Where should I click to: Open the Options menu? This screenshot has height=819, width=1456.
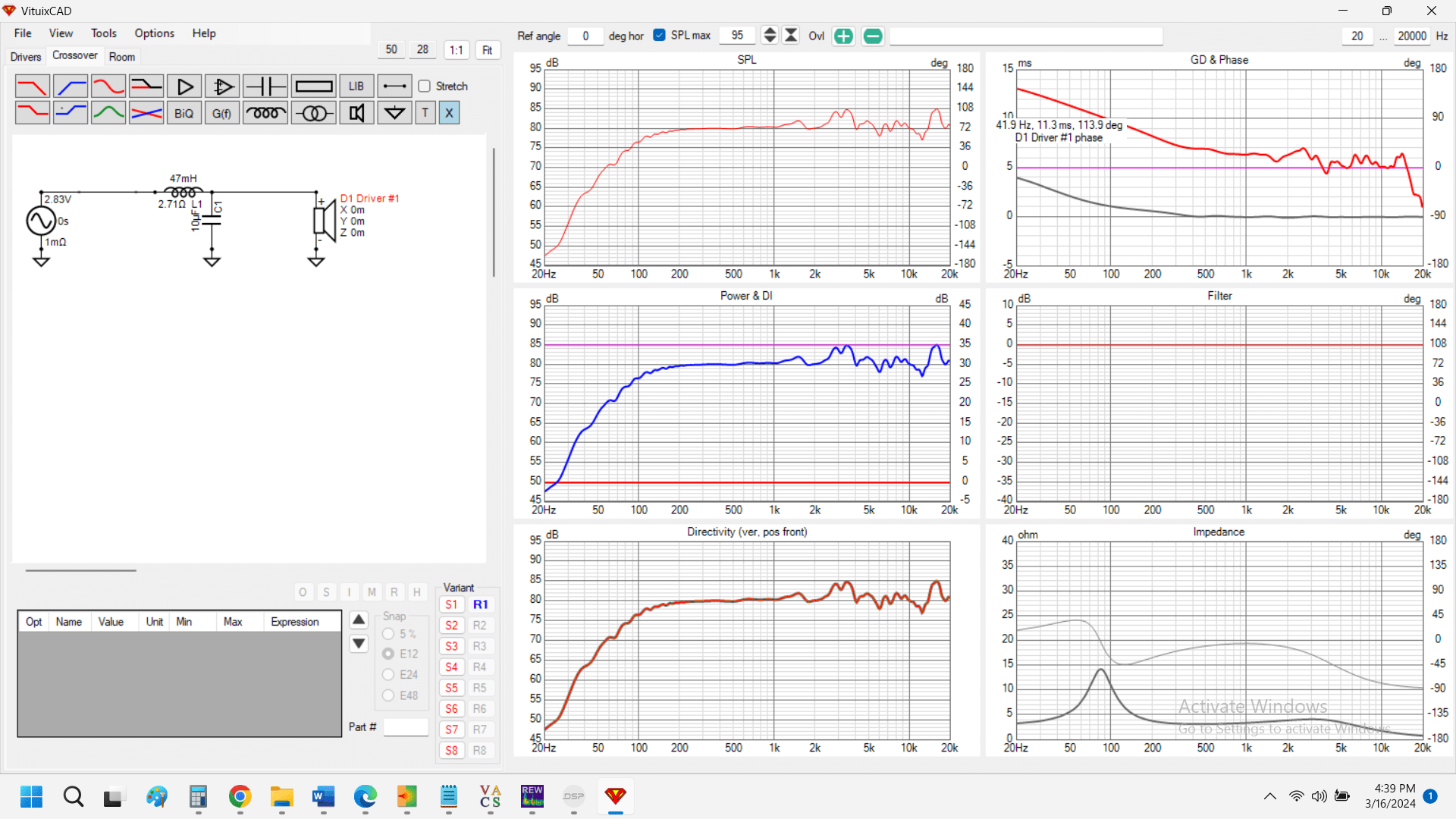(x=155, y=33)
